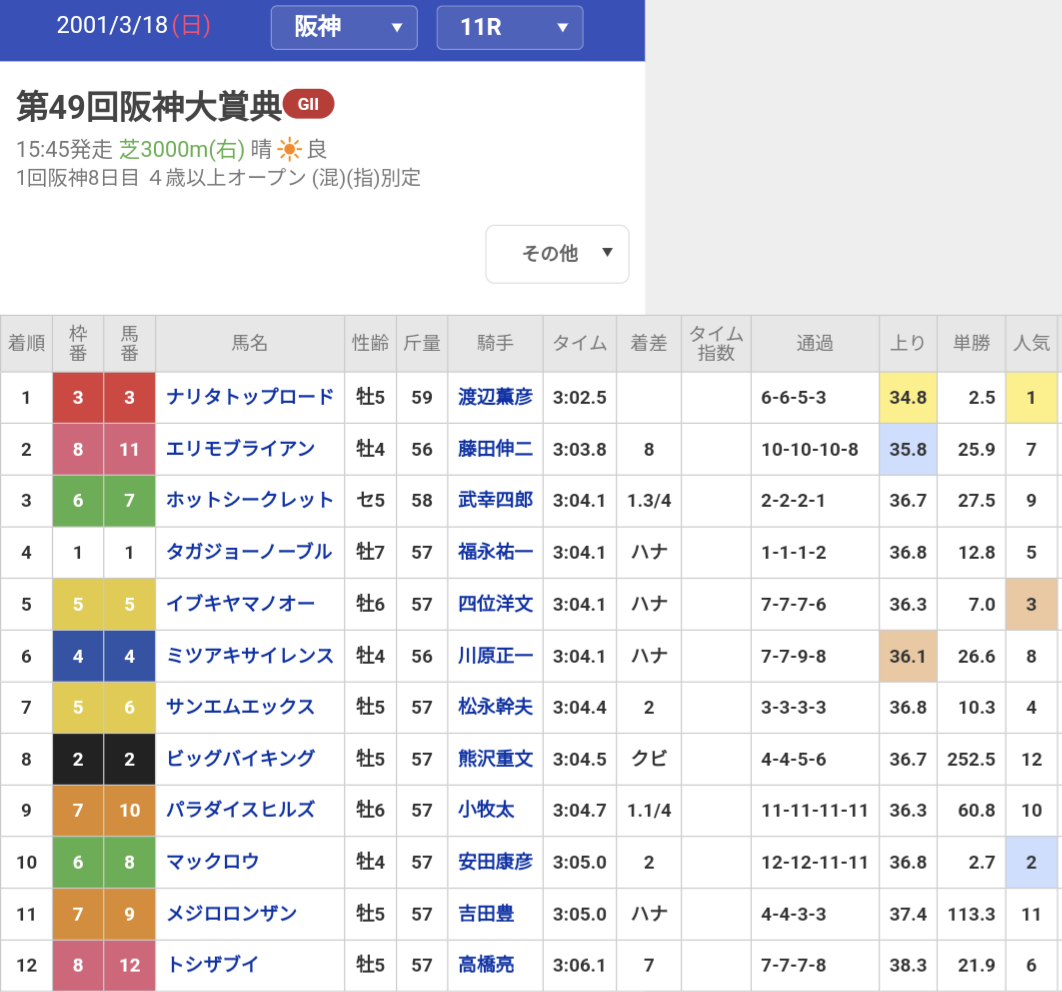
Task: Open horse マックロウ page
Action: (x=213, y=861)
